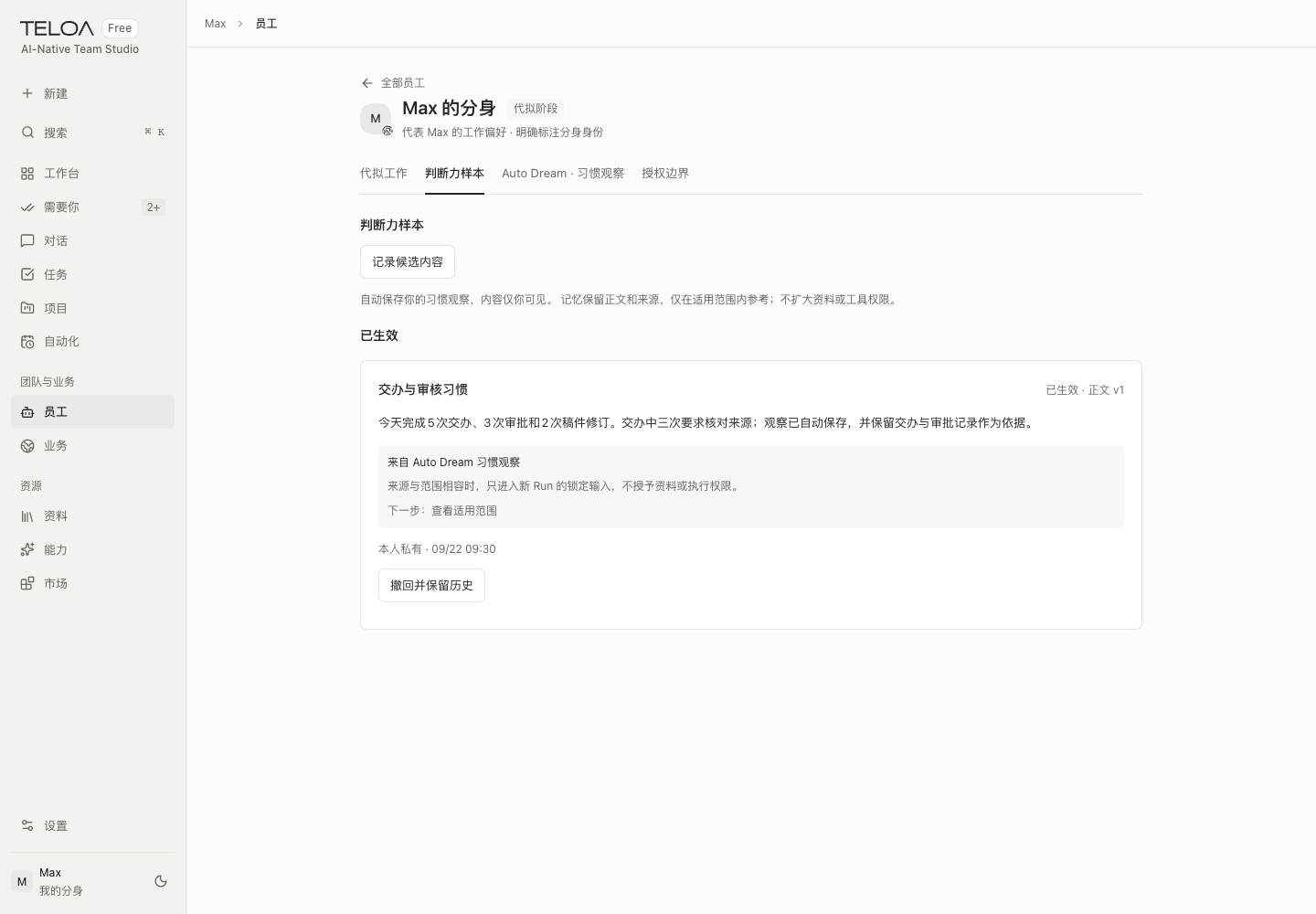Click the ⌘ K shortcut hint
1316x914 pixels.
154,133
